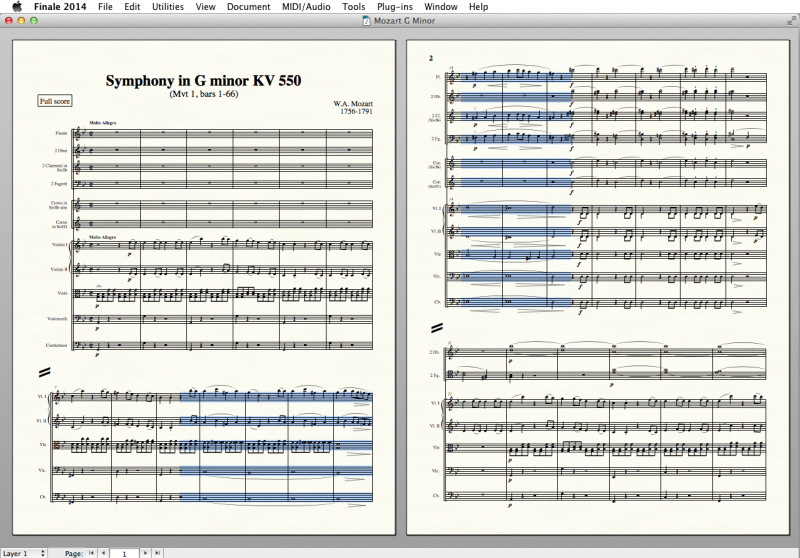The height and width of the screenshot is (558, 800).
Task: Open the Layer 1 selector dropdown
Action: (23, 553)
